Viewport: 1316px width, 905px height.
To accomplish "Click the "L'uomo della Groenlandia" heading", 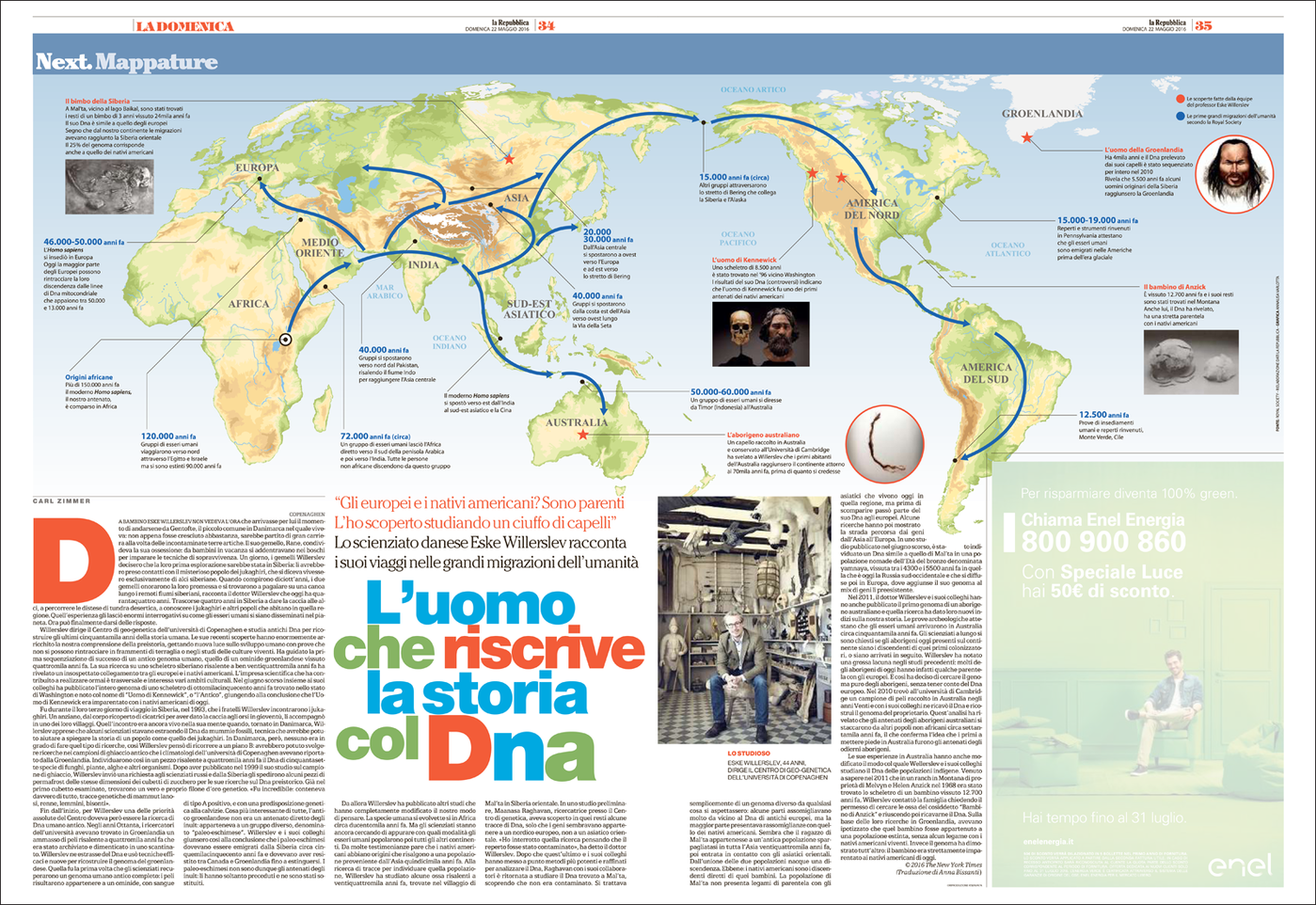I will click(x=1143, y=150).
